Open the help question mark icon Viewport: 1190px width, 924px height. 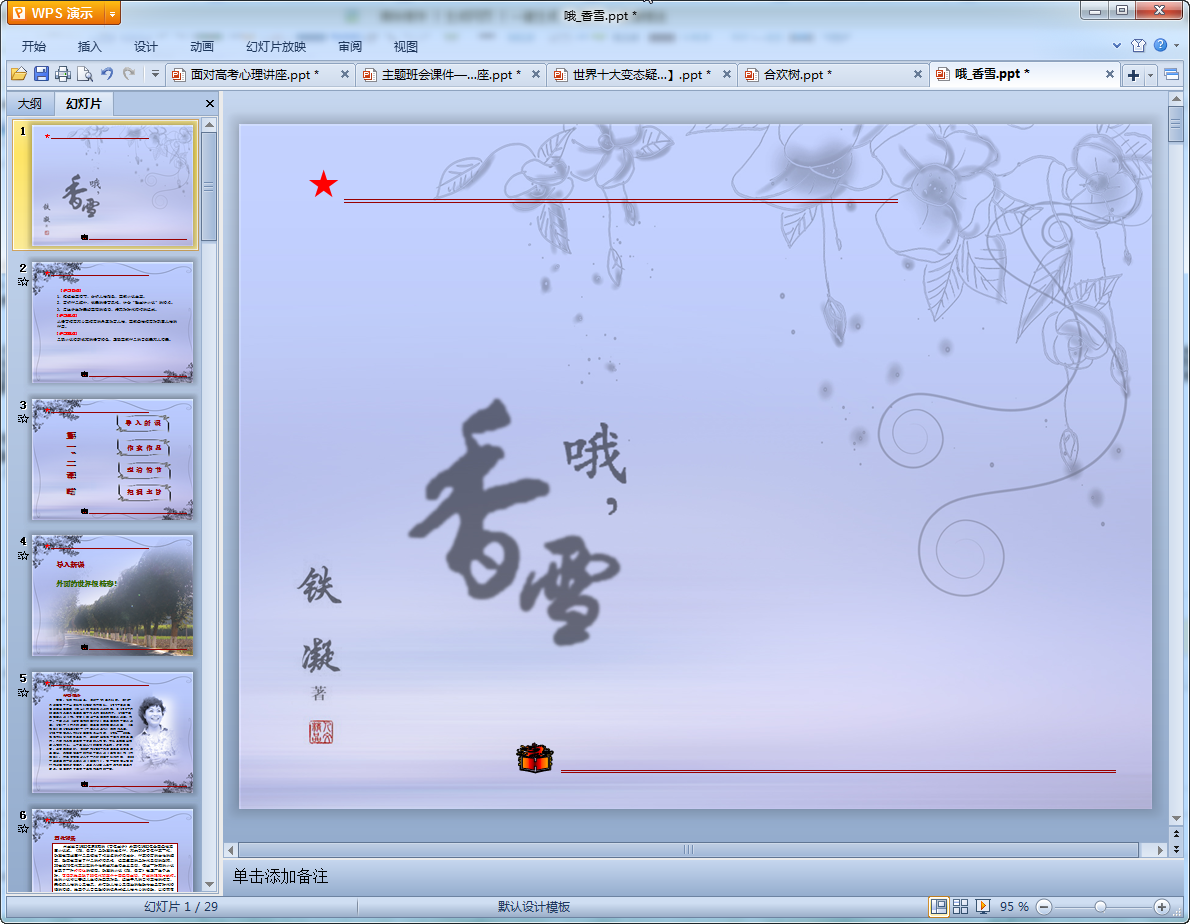point(1160,46)
